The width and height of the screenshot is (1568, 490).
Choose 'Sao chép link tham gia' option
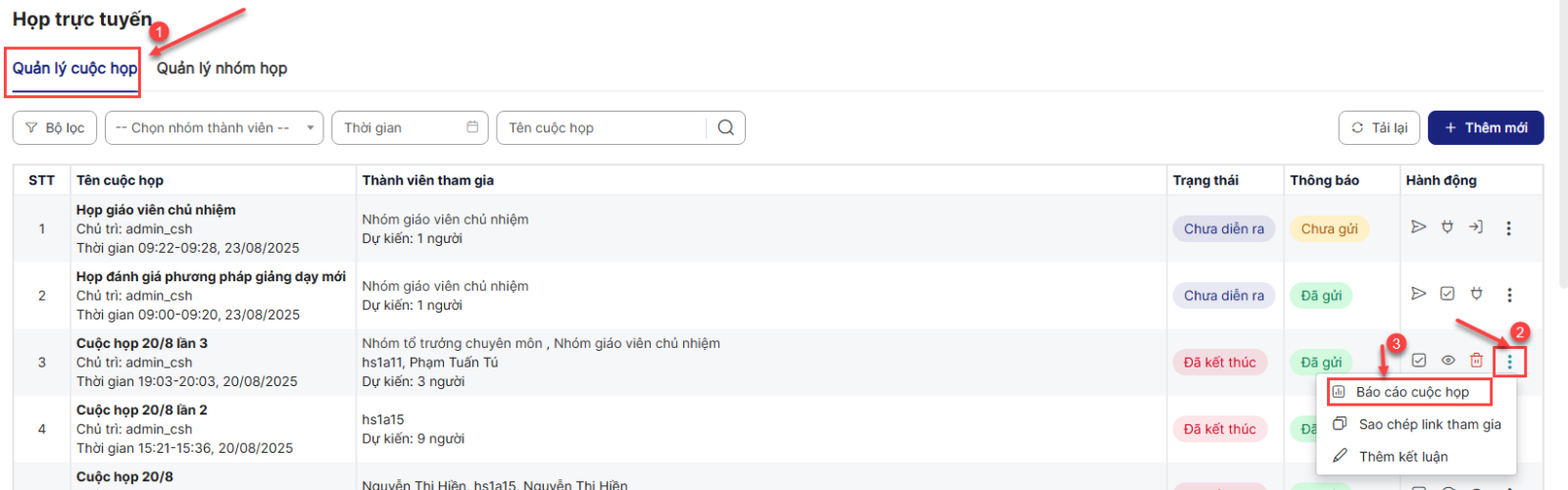1429,424
